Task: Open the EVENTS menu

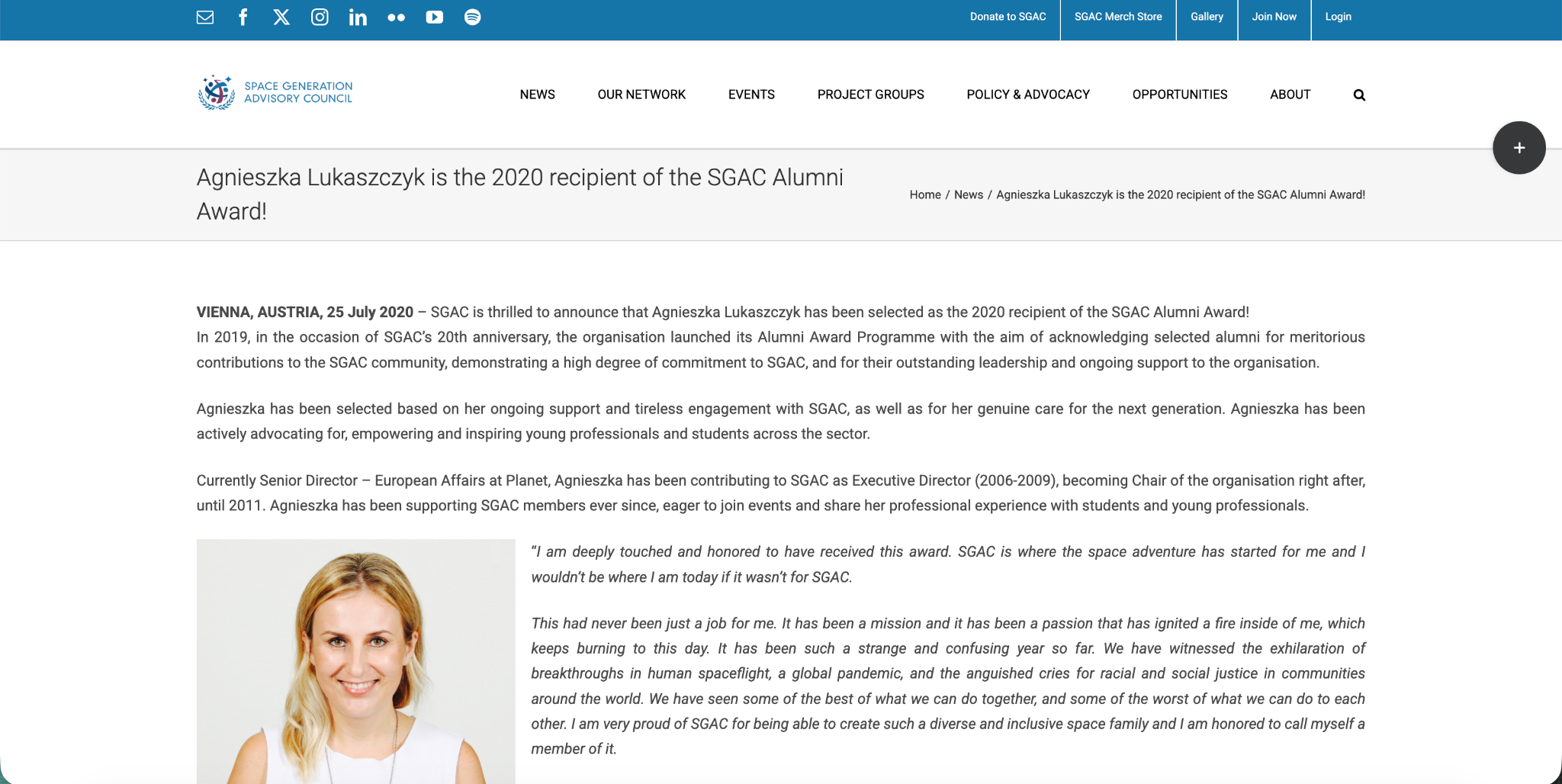Action: point(751,95)
